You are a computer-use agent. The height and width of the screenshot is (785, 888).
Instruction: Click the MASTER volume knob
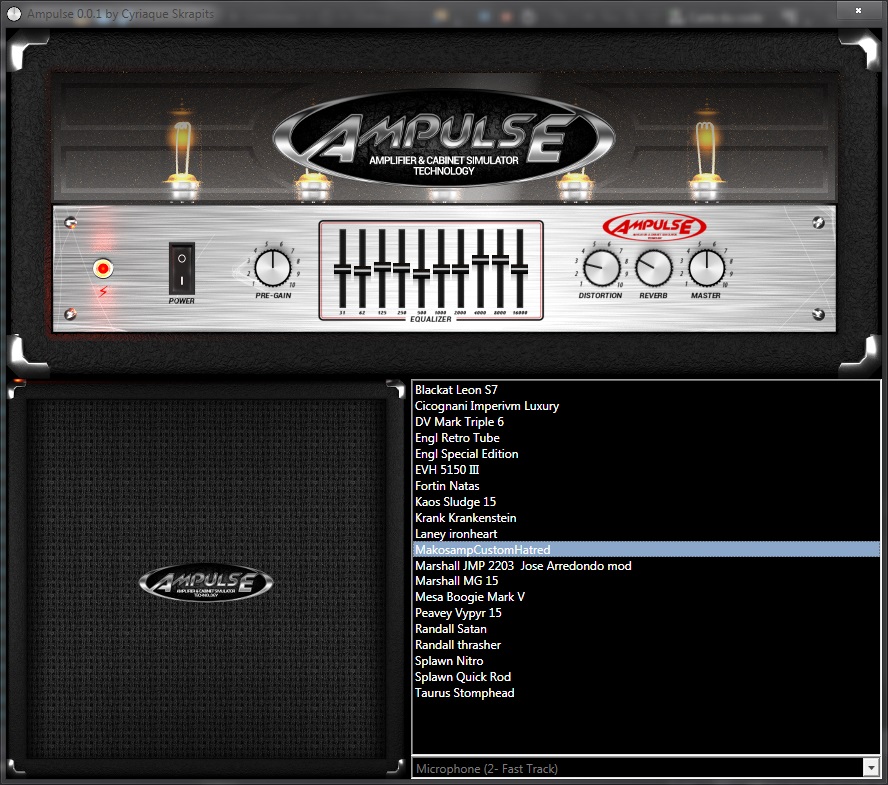(x=706, y=268)
